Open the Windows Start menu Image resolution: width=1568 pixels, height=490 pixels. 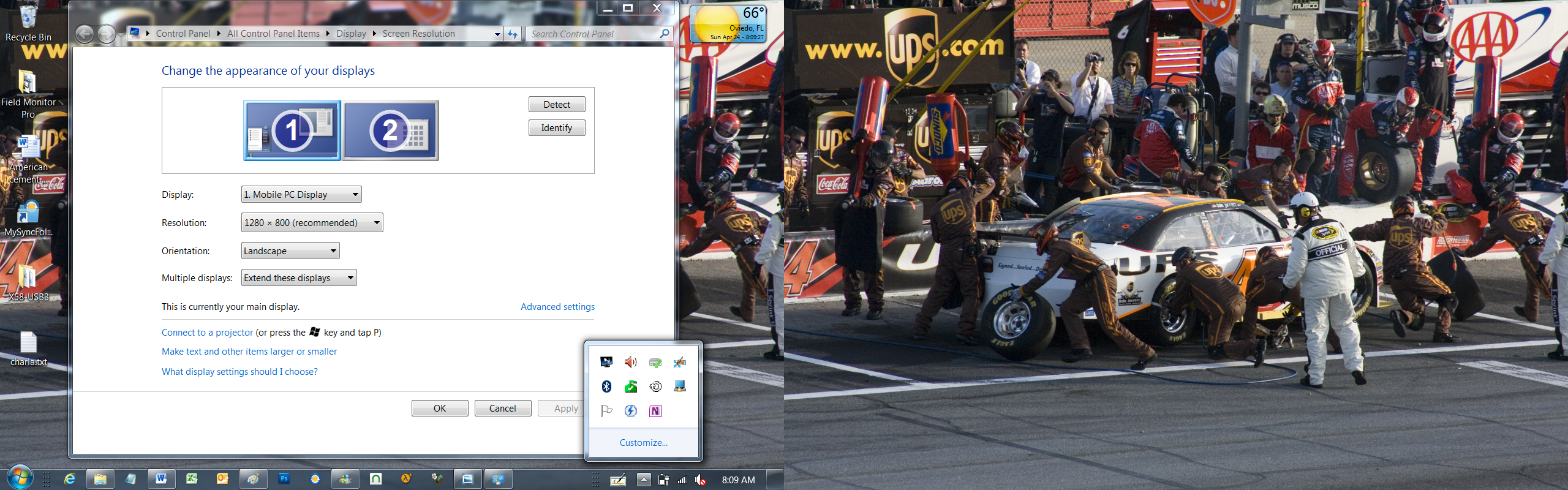[x=20, y=478]
